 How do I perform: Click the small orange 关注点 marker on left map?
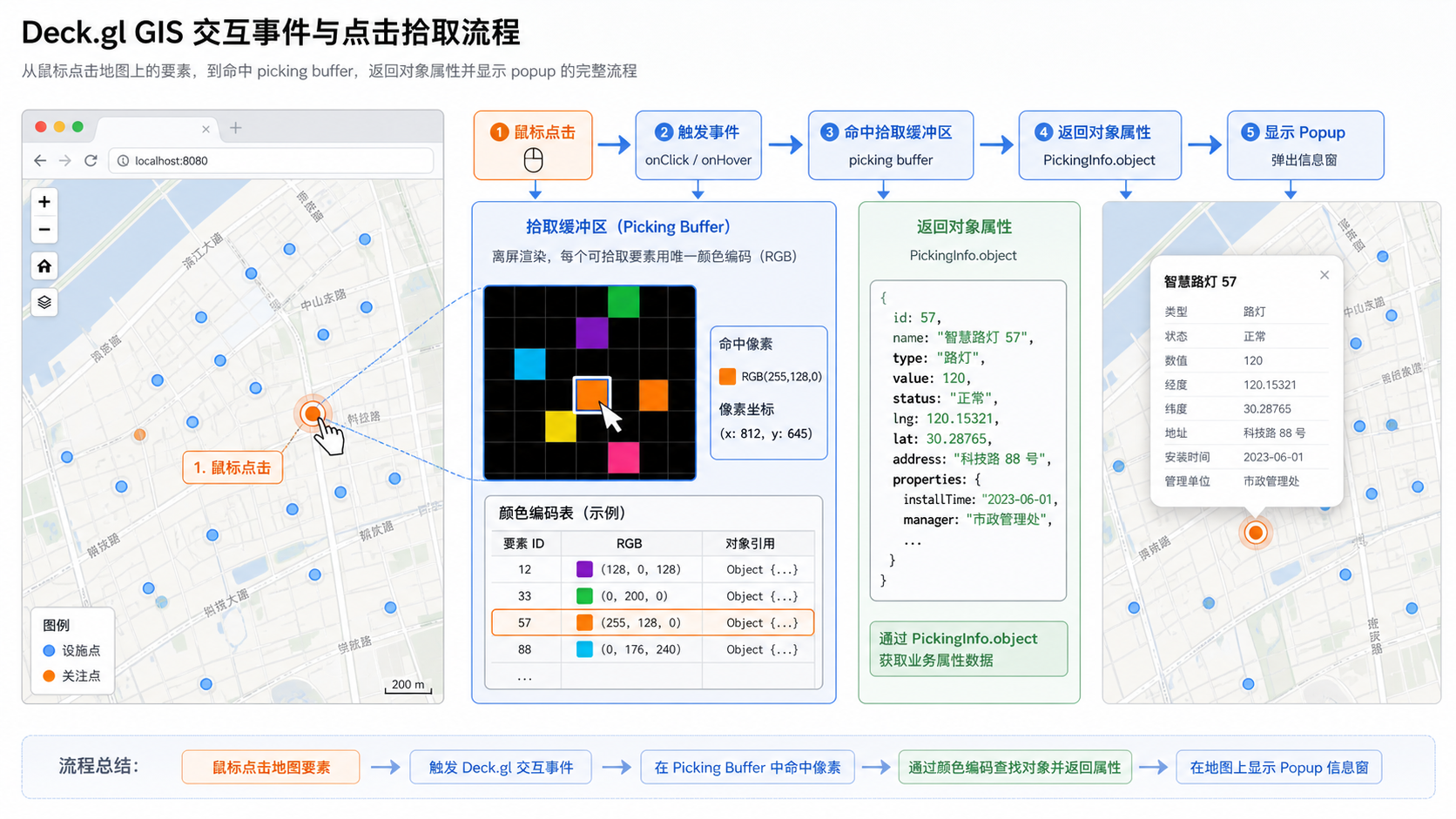pyautogui.click(x=139, y=434)
